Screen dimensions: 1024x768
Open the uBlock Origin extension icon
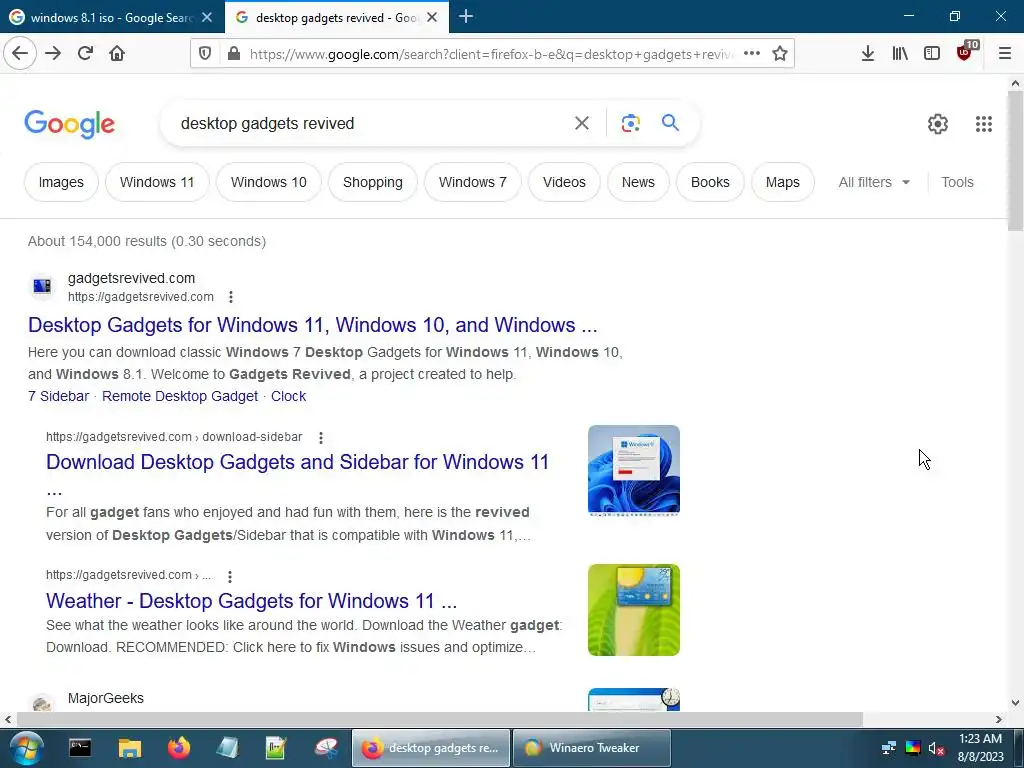click(965, 52)
